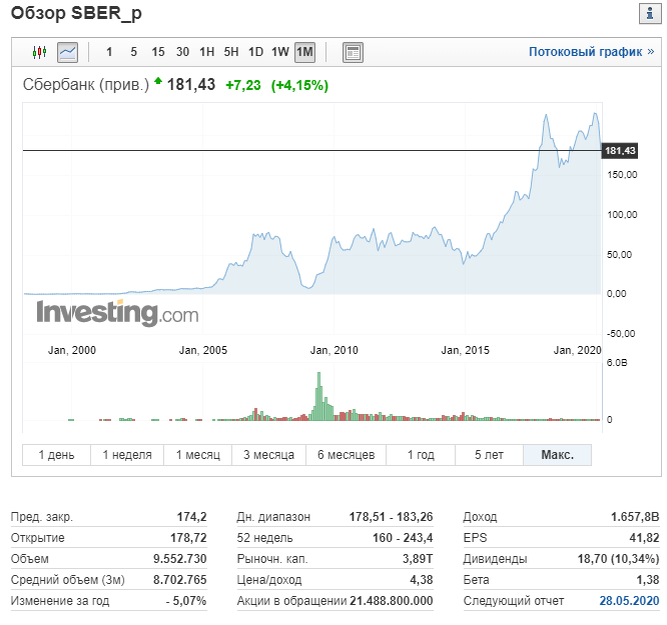Set the 5 minute interval
This screenshot has width=667, height=625.
134,52
